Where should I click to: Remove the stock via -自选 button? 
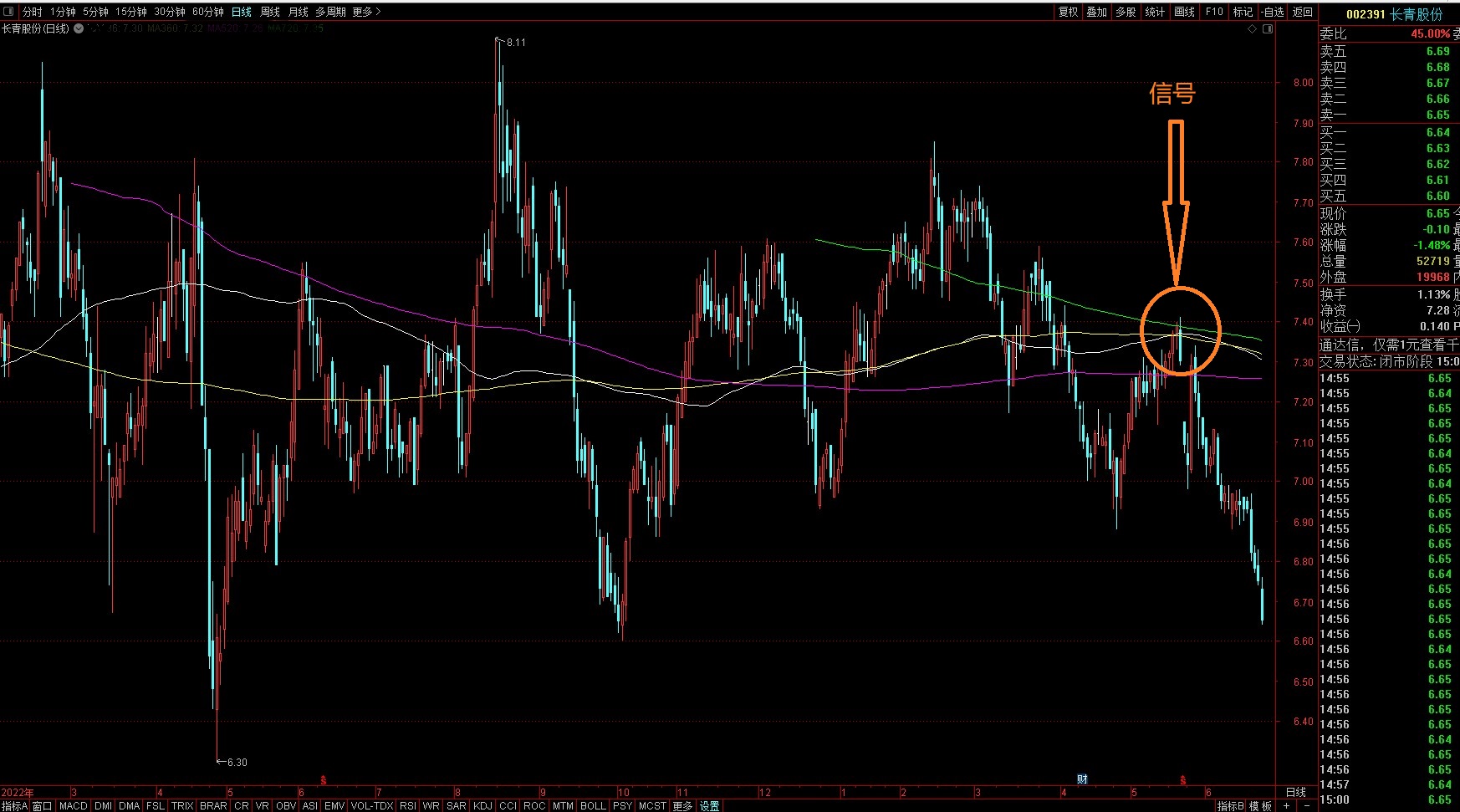click(x=1272, y=12)
